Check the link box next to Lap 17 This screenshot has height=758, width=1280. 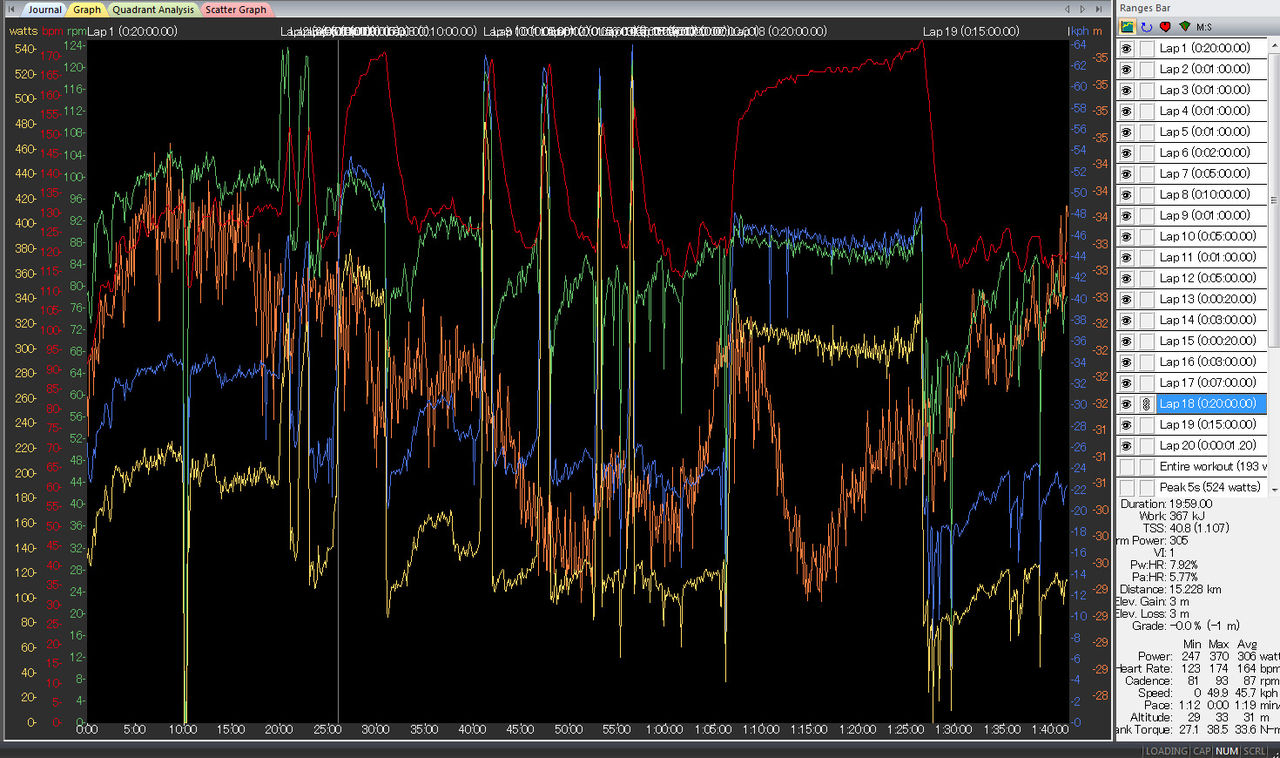[x=1146, y=383]
